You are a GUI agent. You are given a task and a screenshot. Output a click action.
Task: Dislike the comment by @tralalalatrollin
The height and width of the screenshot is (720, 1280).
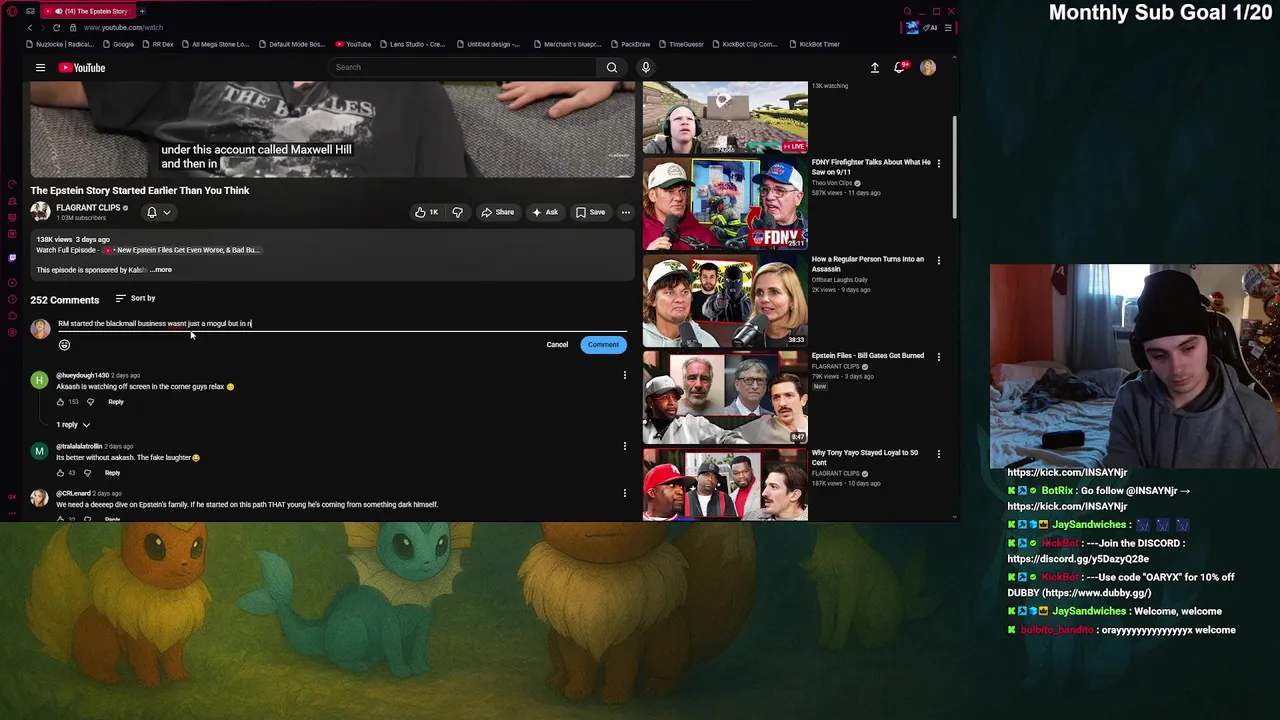(87, 473)
